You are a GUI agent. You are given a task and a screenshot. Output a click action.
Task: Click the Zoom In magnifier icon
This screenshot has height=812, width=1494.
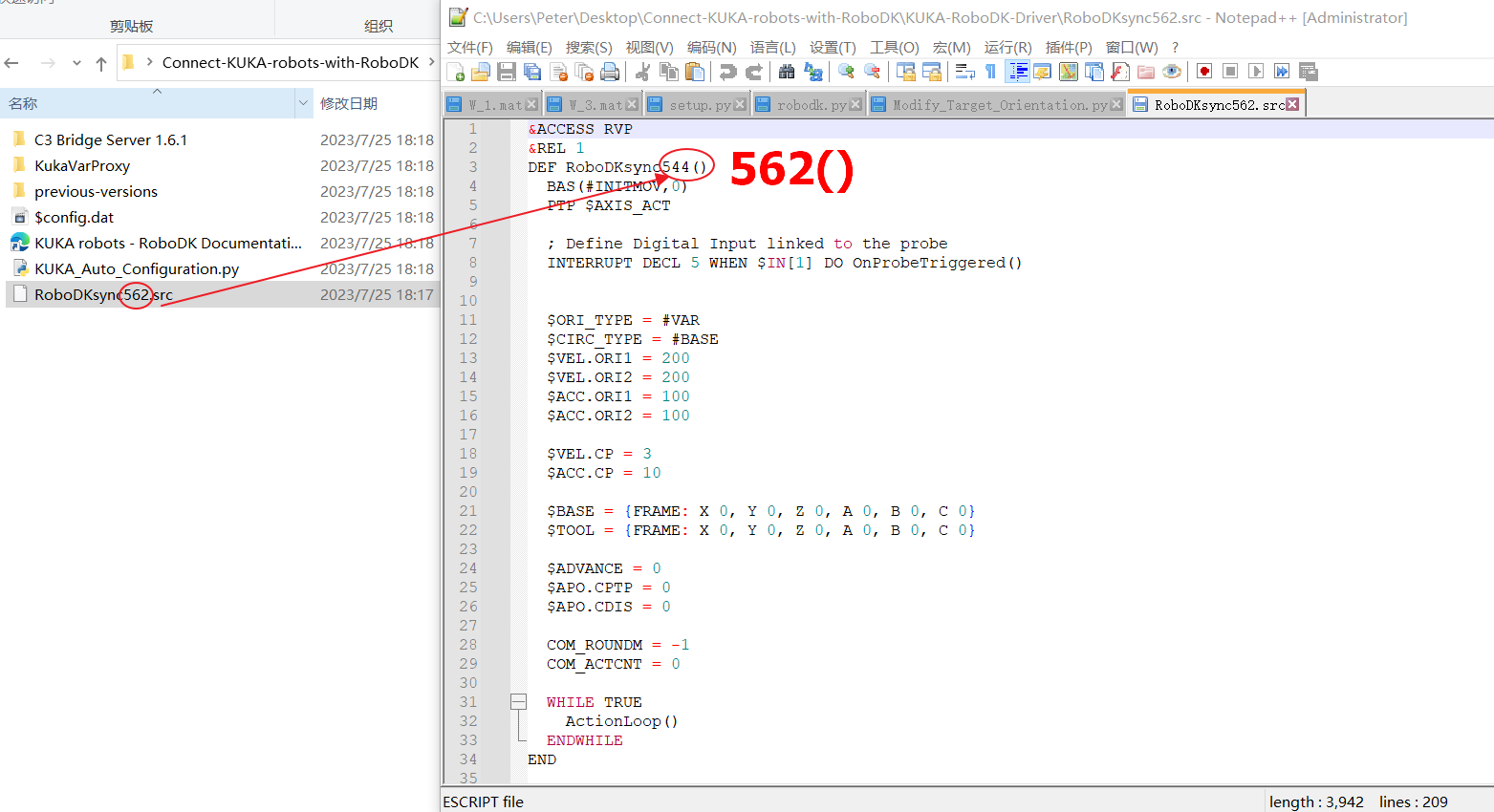[x=846, y=72]
